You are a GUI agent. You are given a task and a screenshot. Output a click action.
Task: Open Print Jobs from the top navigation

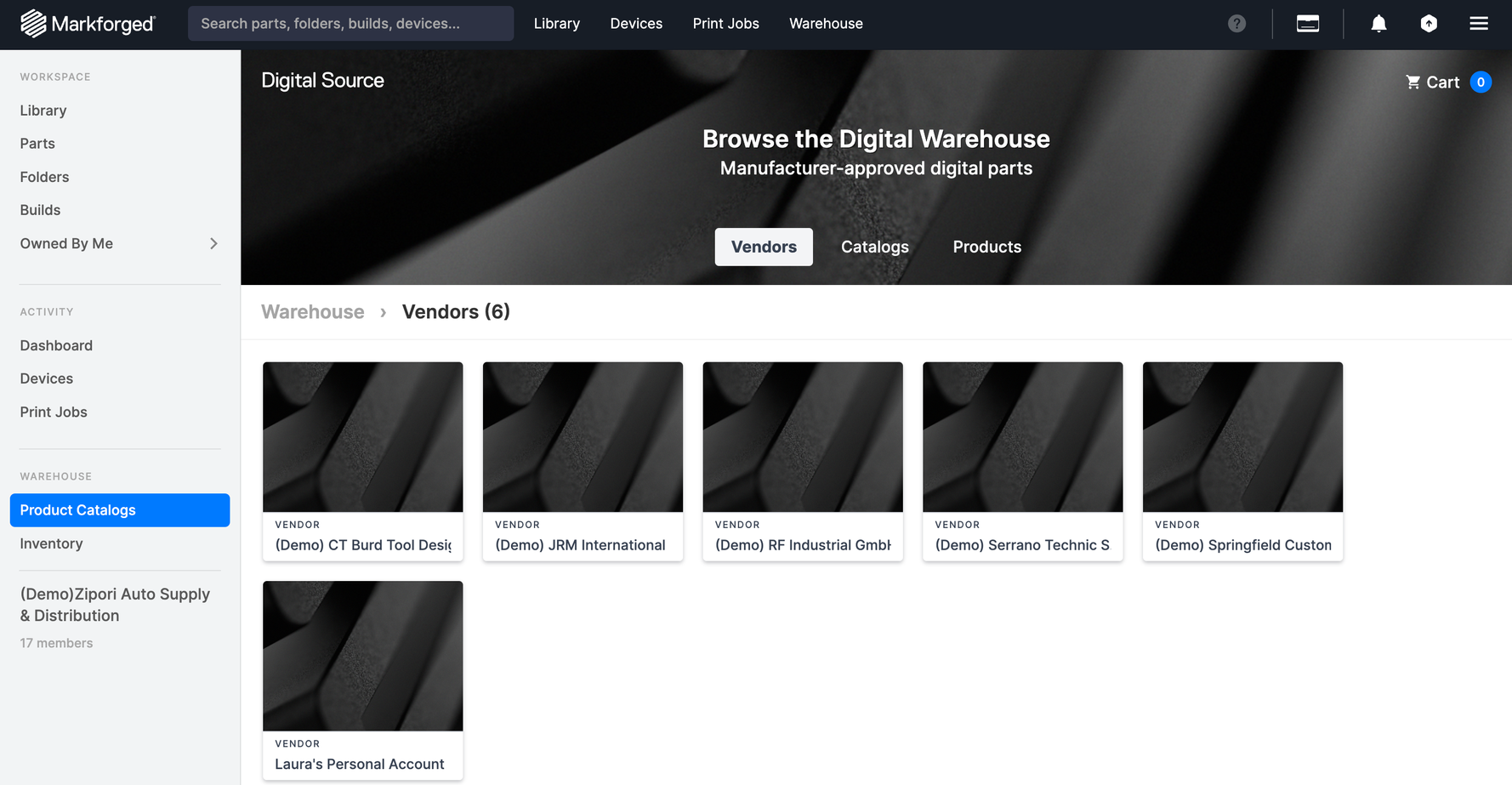pos(725,23)
